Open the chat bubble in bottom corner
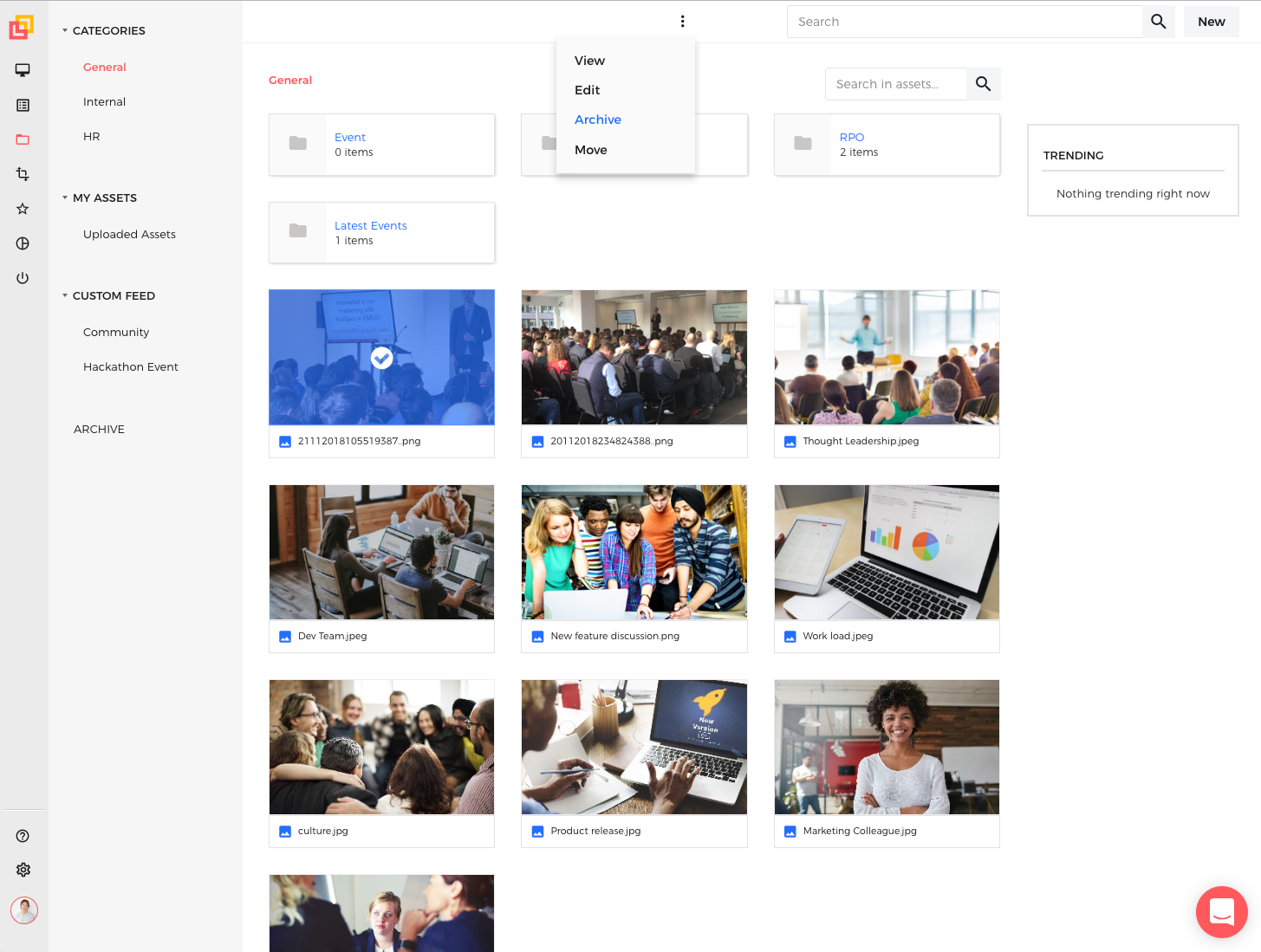The height and width of the screenshot is (952, 1261). [1221, 911]
